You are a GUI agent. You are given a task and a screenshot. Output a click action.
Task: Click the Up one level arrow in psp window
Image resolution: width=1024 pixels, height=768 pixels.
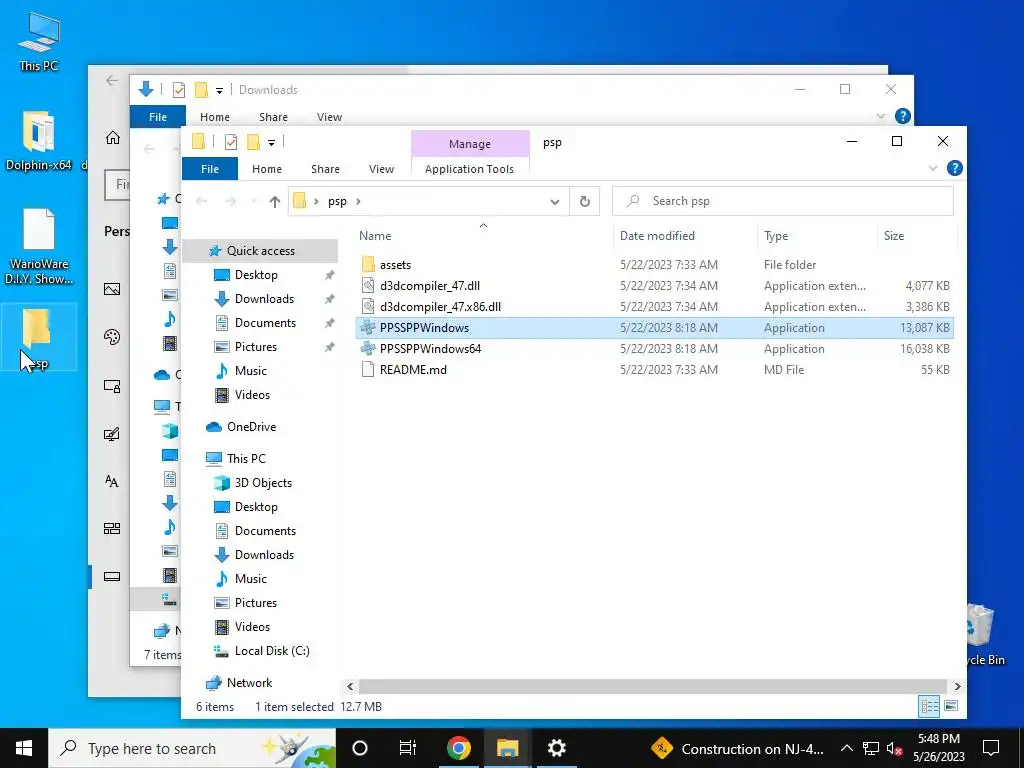[274, 202]
